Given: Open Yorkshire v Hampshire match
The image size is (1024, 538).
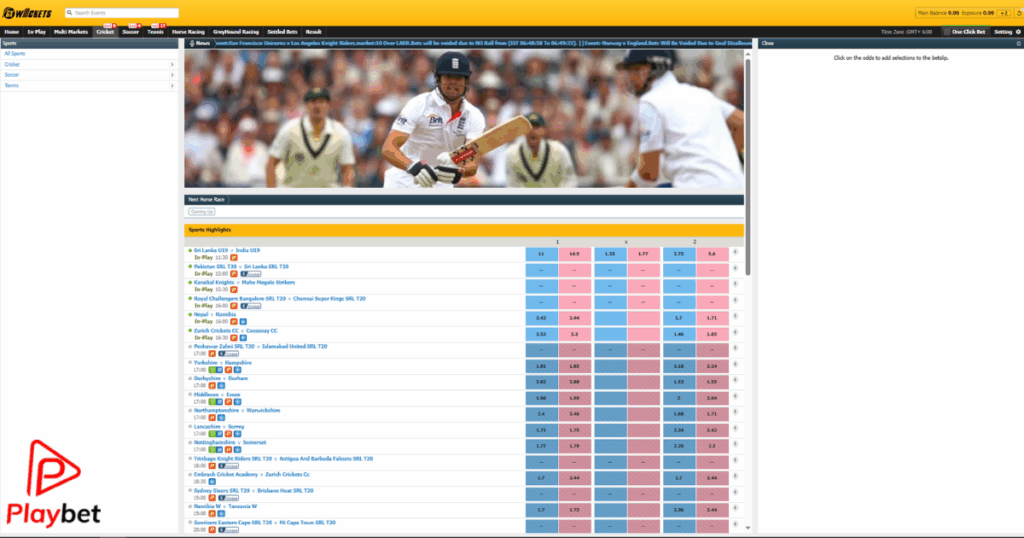Looking at the screenshot, I should (x=223, y=362).
